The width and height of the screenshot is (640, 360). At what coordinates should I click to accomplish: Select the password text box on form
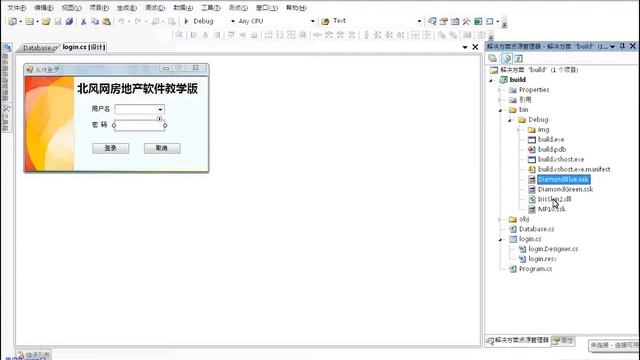tap(139, 125)
